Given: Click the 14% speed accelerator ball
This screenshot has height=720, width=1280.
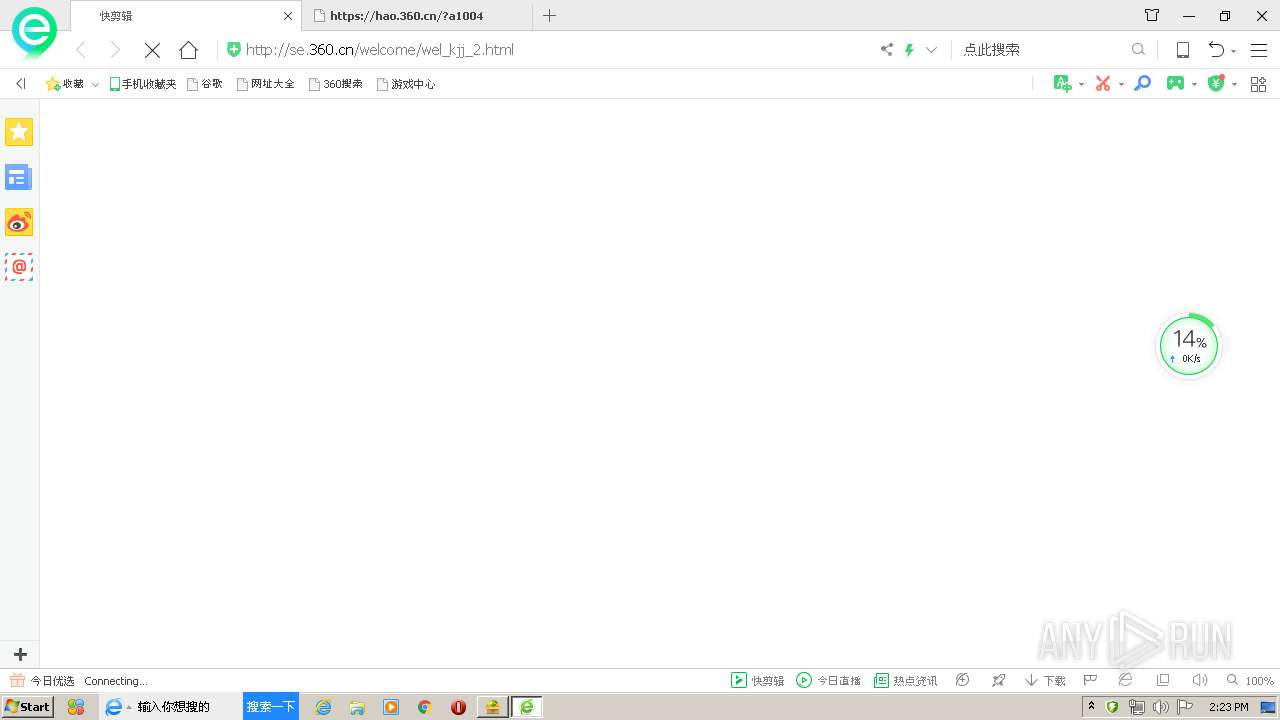Looking at the screenshot, I should [x=1189, y=346].
